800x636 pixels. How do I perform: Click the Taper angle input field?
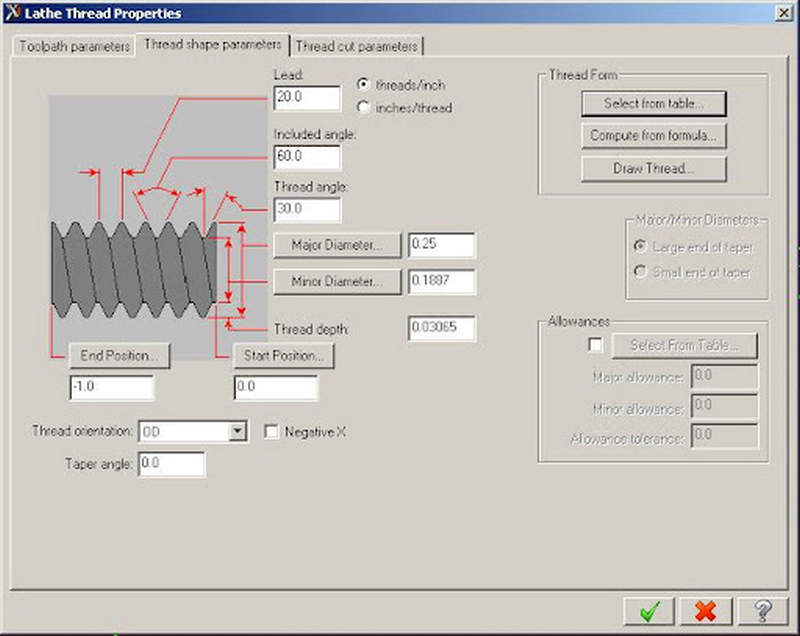(x=171, y=464)
